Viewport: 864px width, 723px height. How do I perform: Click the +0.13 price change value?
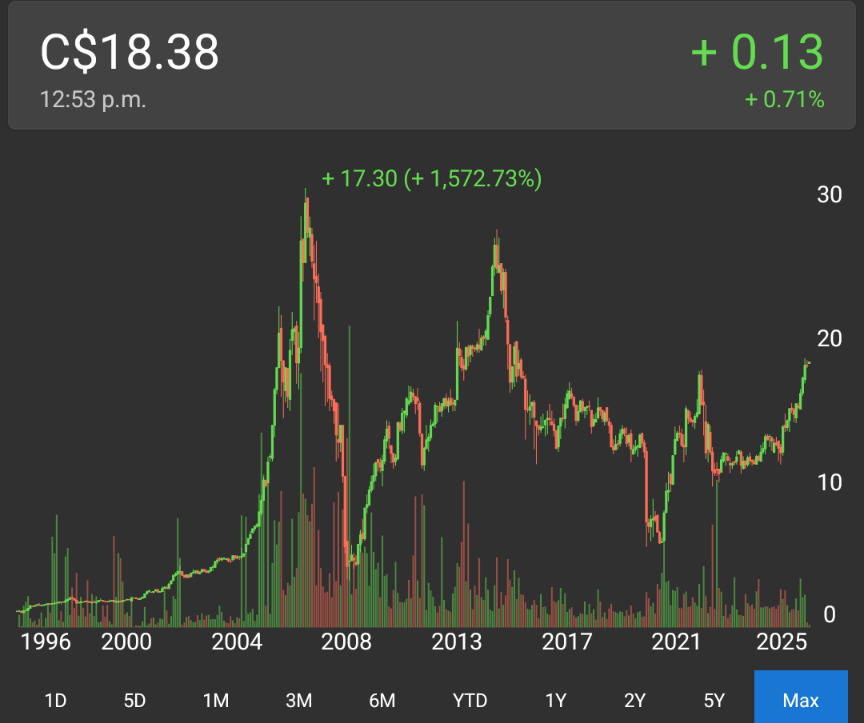tap(757, 52)
